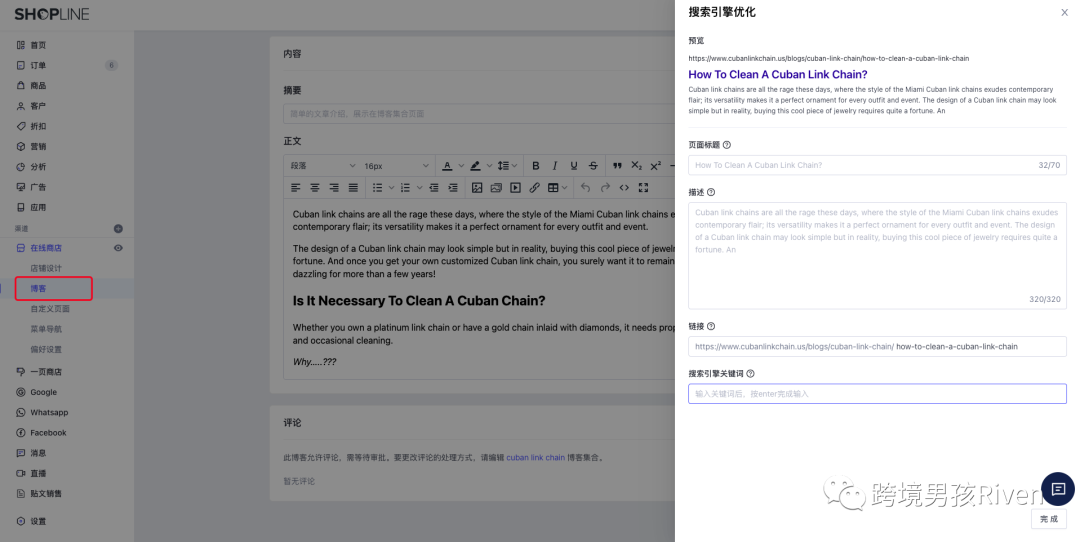Apply subscript formatting
The image size is (1080, 542).
[x=636, y=166]
